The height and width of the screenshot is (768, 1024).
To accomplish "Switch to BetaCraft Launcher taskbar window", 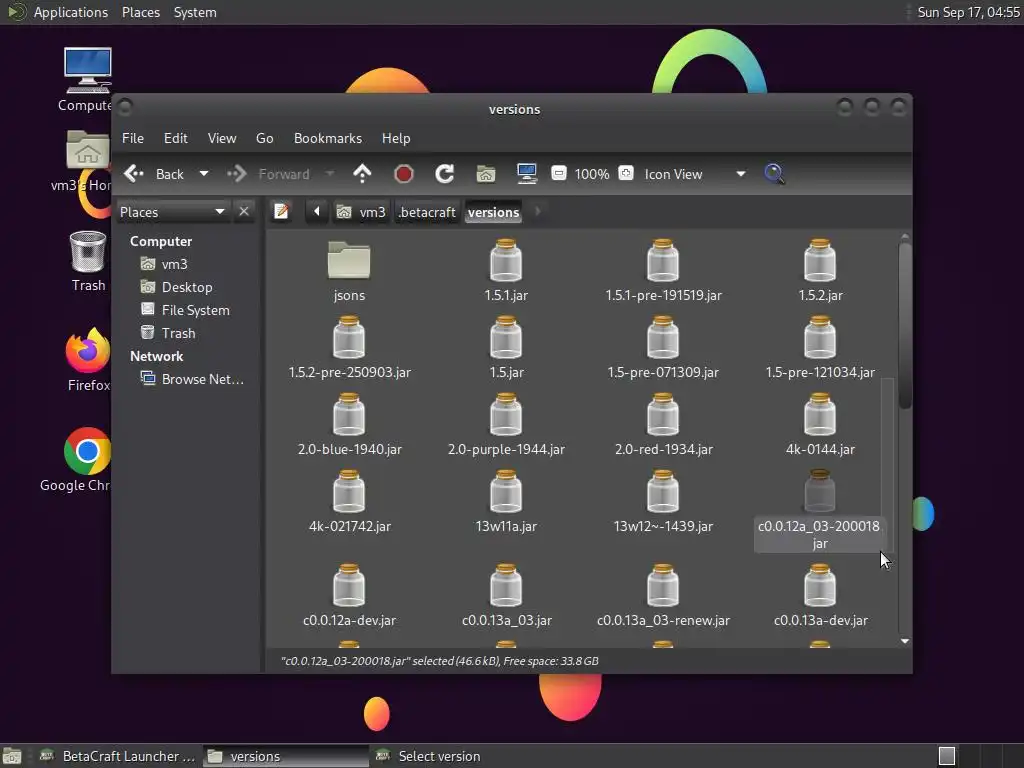I will [118, 756].
